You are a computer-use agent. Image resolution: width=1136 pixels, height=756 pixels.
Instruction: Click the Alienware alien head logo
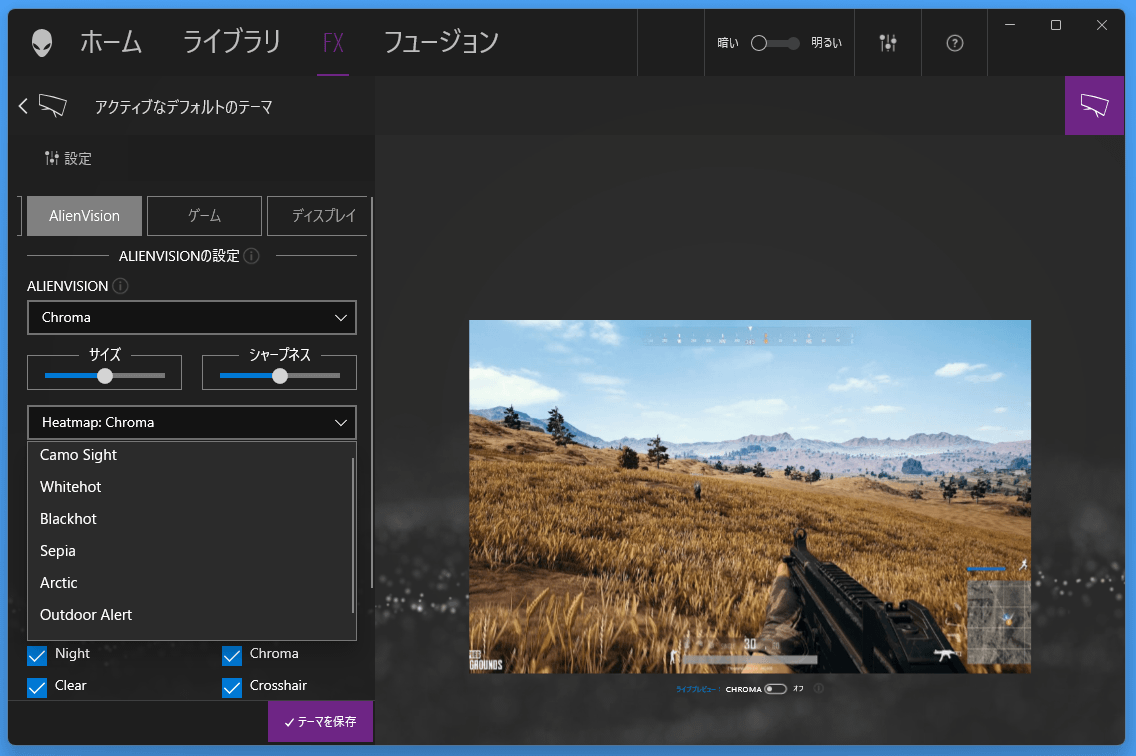(x=42, y=43)
